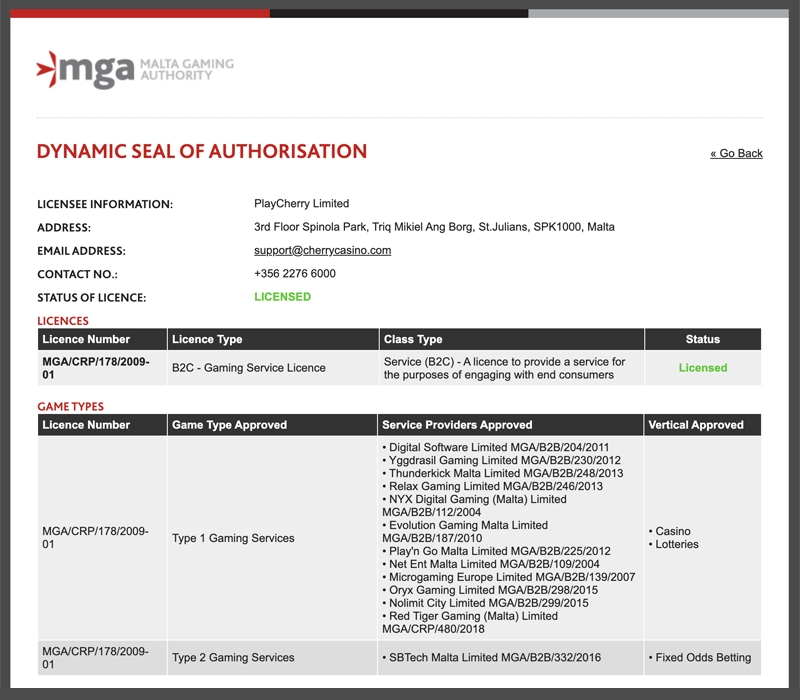Click the Game Type Approved column header
Viewport: 800px width, 700px height.
point(229,425)
